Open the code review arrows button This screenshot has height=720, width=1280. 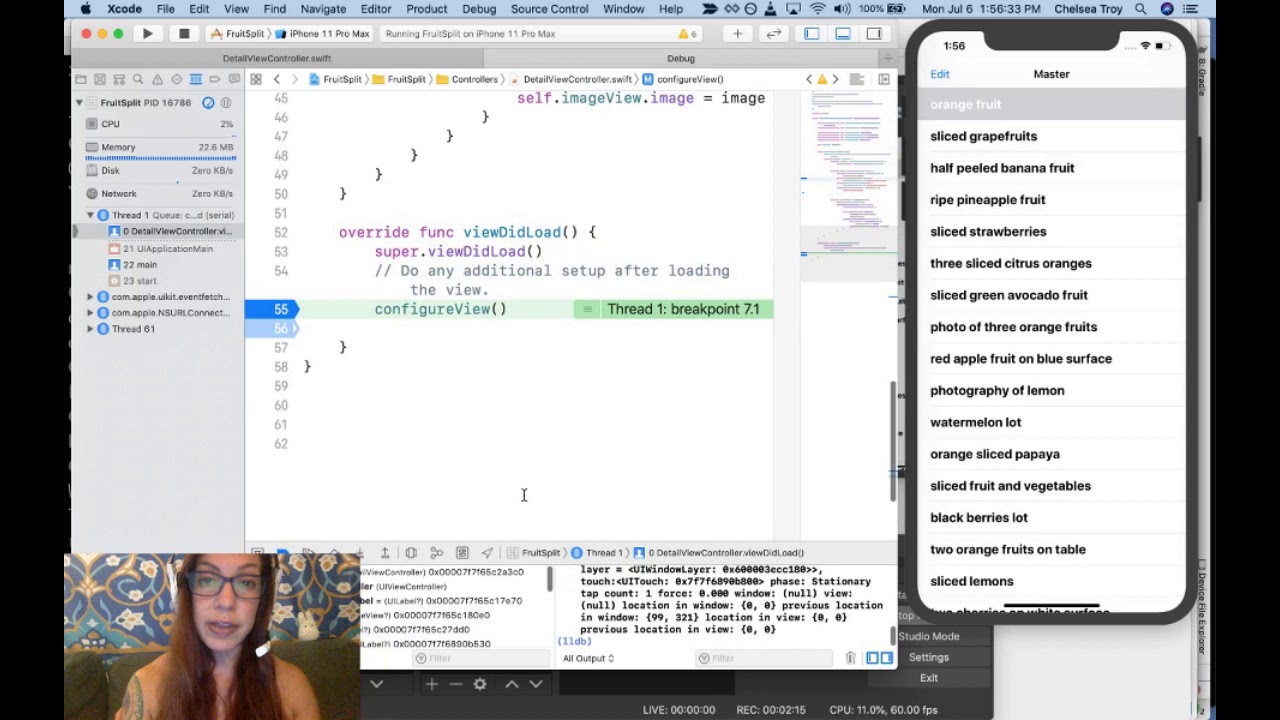tap(773, 34)
